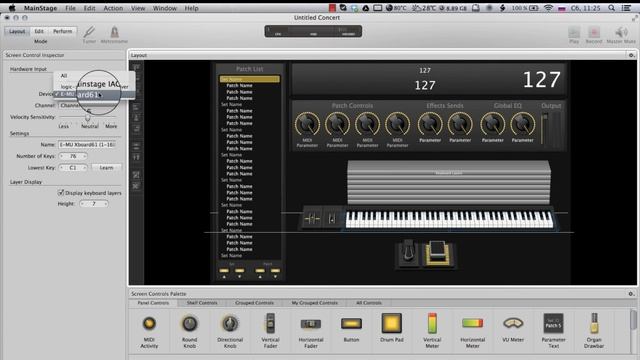Toggle Display keyboard layers checkbox

61,192
